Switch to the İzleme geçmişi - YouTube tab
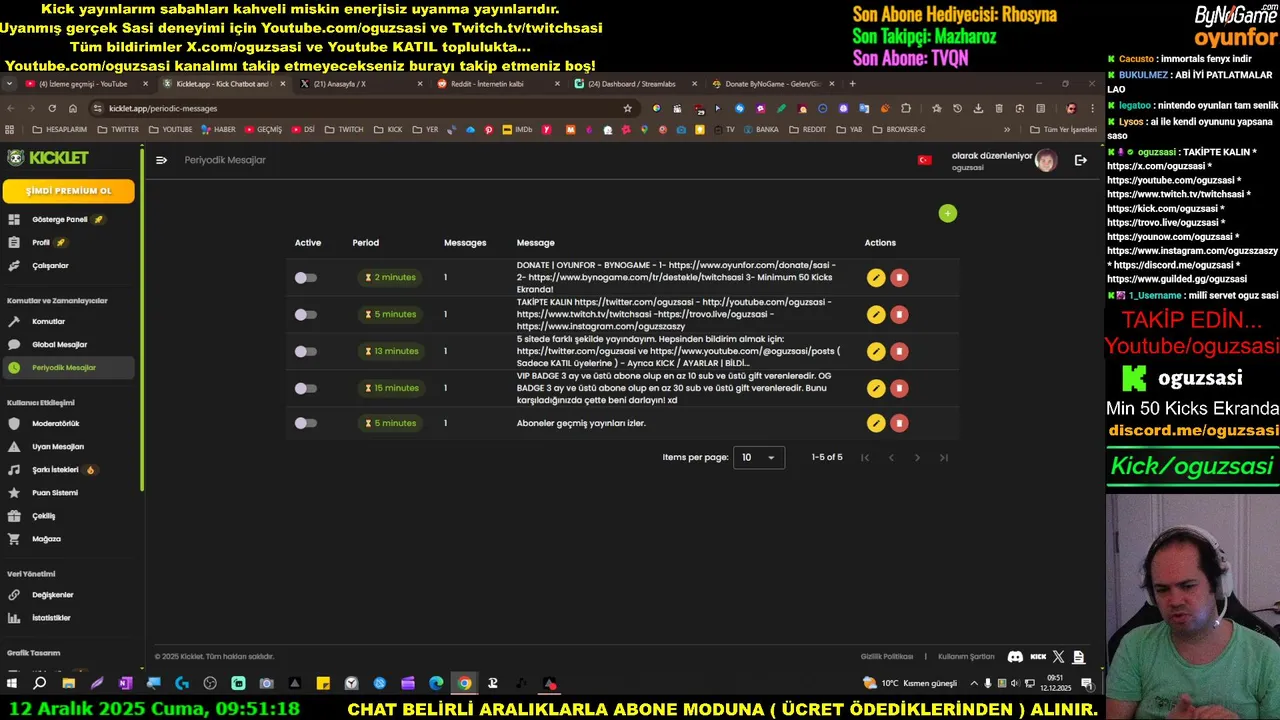1280x720 pixels. pos(86,84)
